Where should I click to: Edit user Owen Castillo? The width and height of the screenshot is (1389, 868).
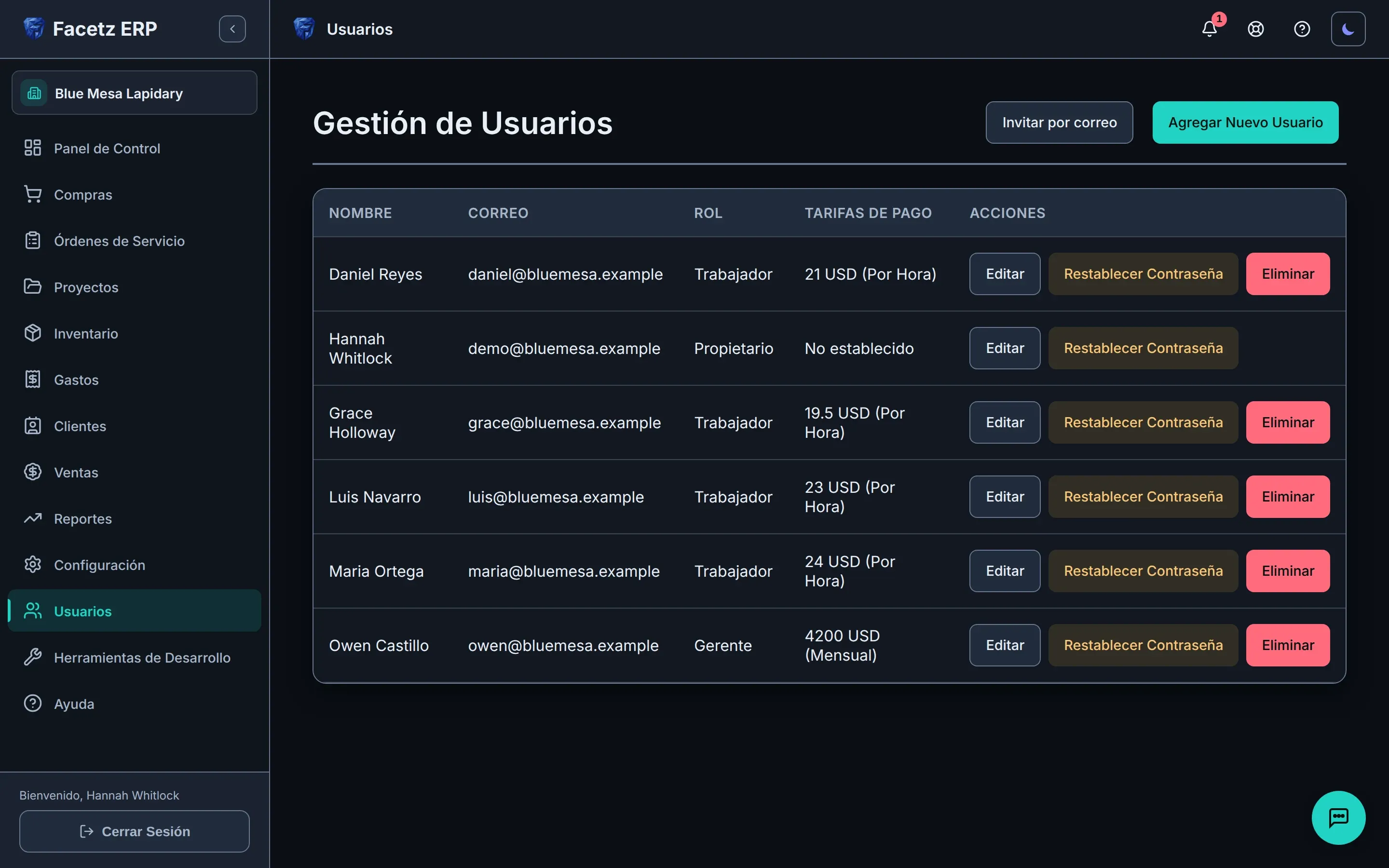coord(1005,645)
